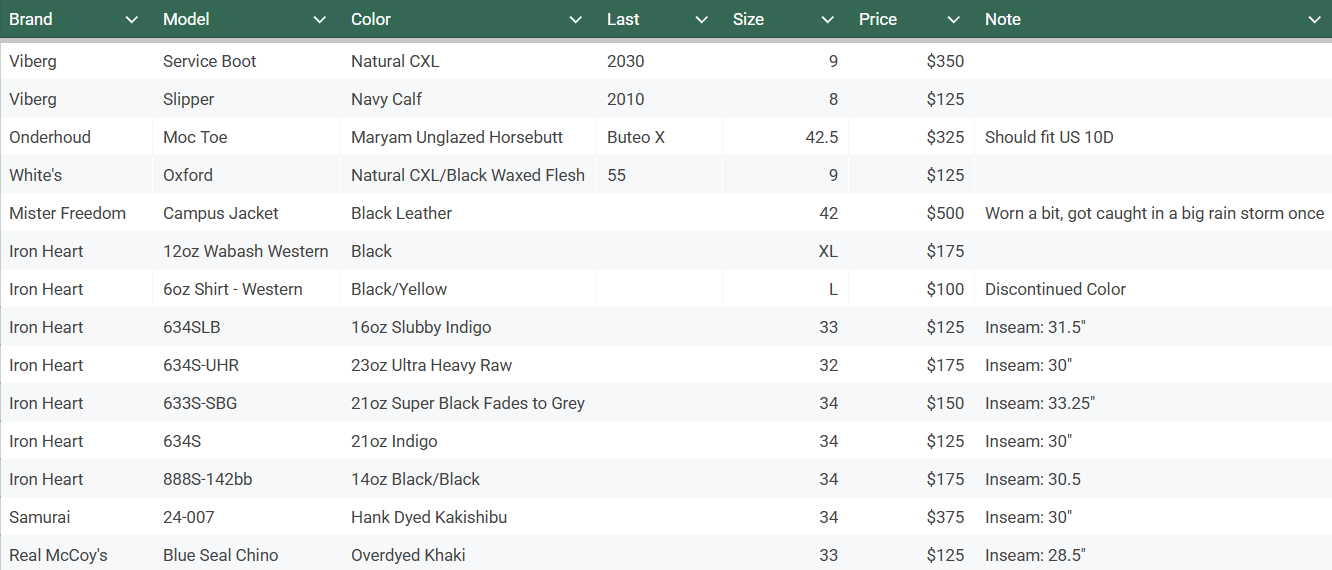The height and width of the screenshot is (570, 1332).
Task: Select the Samurai brand cell
Action: (76, 517)
